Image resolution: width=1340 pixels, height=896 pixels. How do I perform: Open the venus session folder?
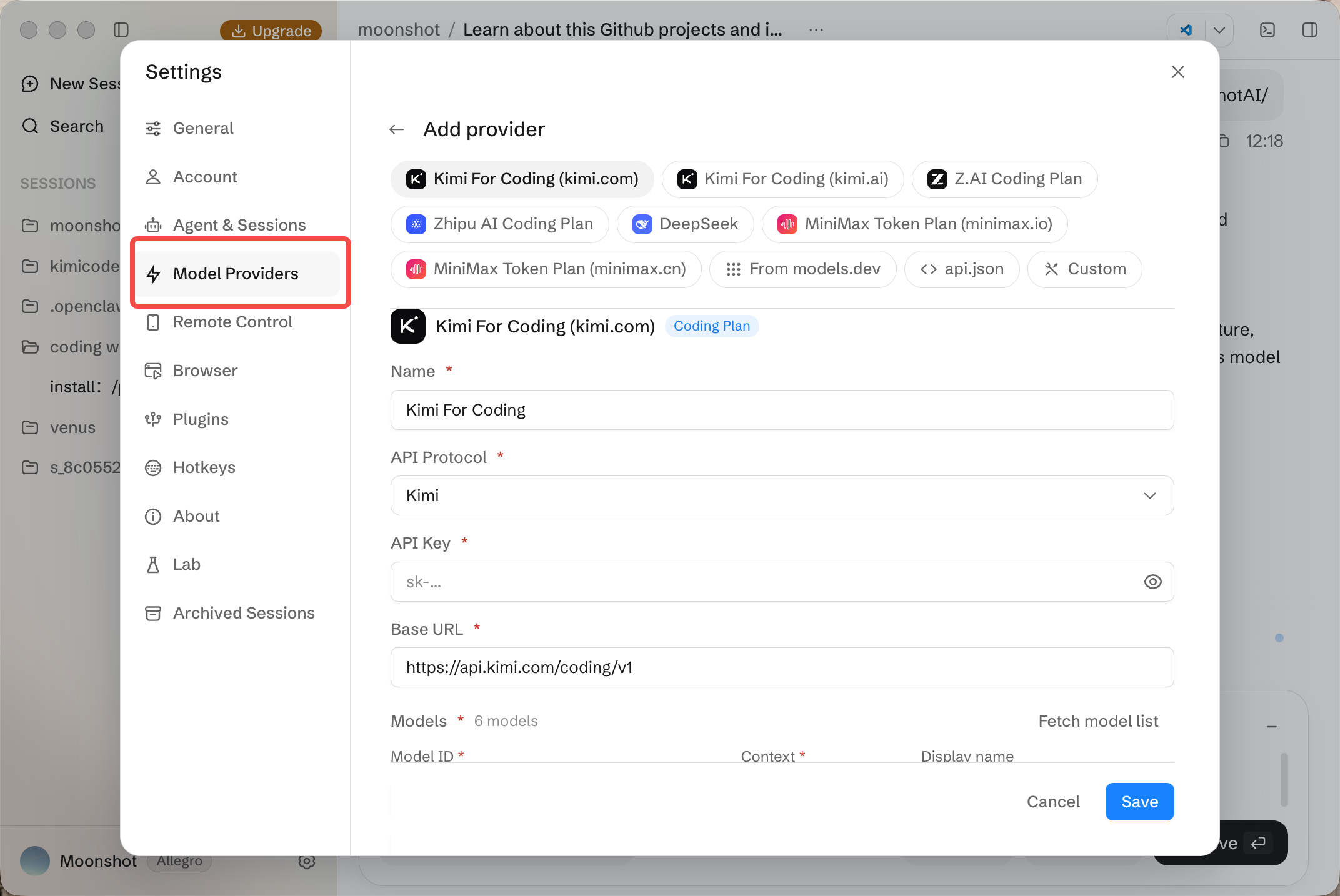coord(59,427)
